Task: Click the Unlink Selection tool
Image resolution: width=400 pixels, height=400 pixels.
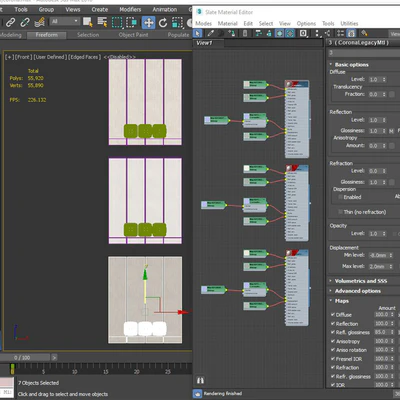Action: [25, 23]
